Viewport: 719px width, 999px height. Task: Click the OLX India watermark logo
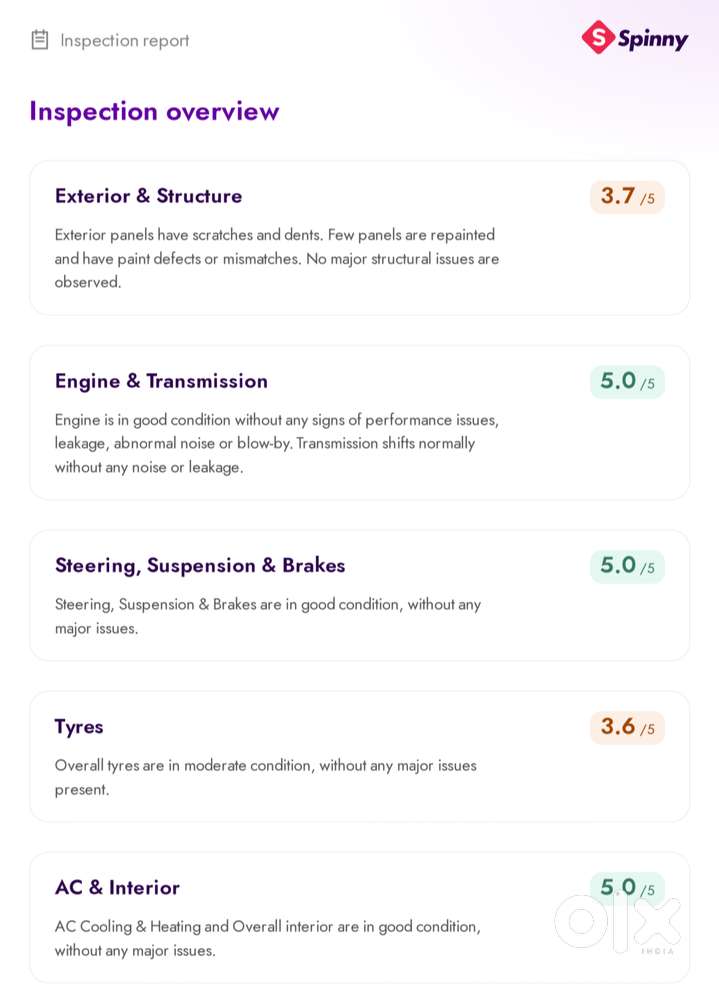click(x=618, y=923)
